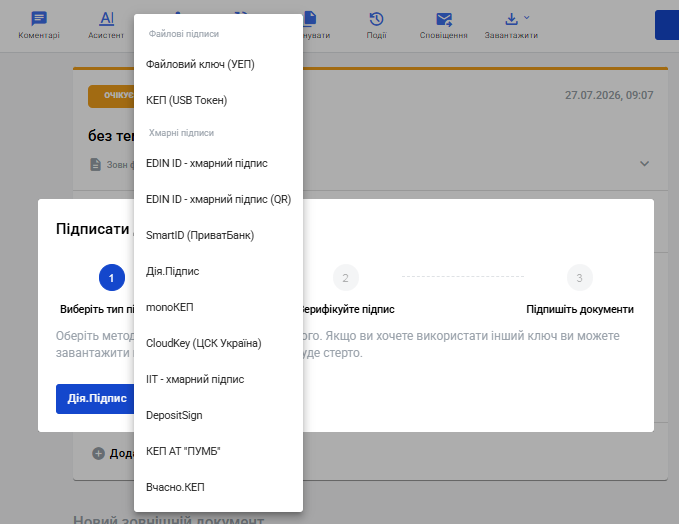
Task: Select Файловий ключ (УЕП) option
Action: click(x=218, y=64)
